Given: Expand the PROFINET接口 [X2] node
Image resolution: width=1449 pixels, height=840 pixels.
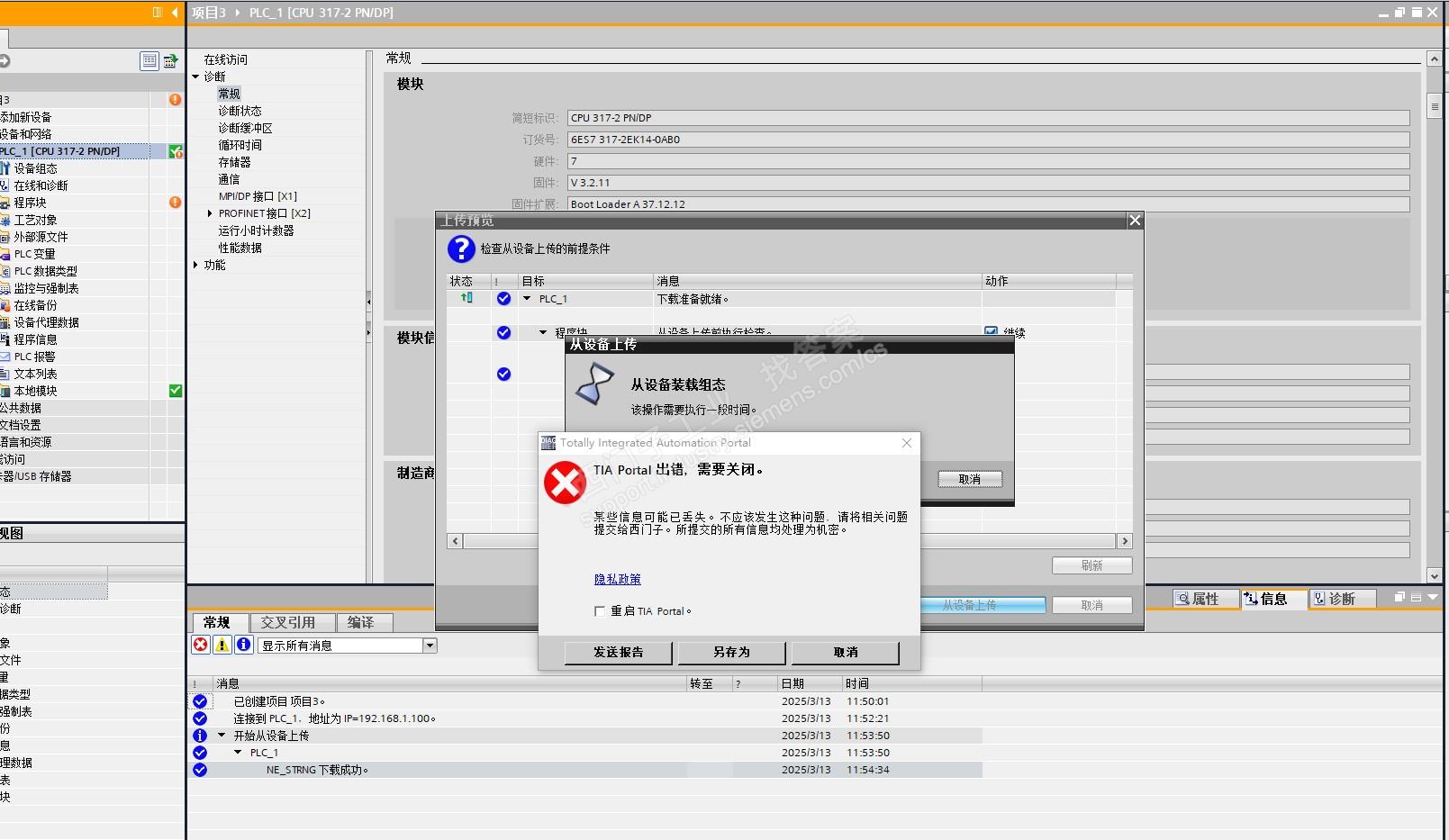Looking at the screenshot, I should coord(210,213).
